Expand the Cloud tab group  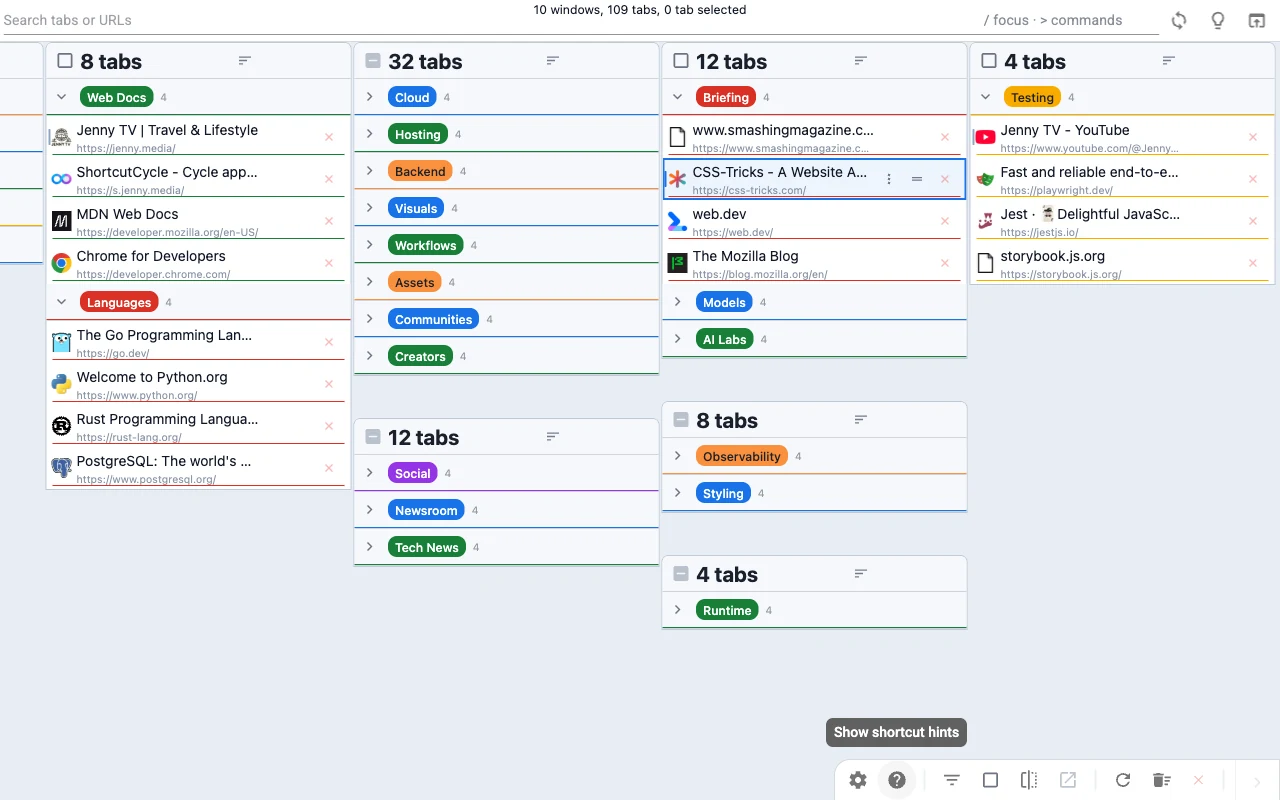coord(369,97)
